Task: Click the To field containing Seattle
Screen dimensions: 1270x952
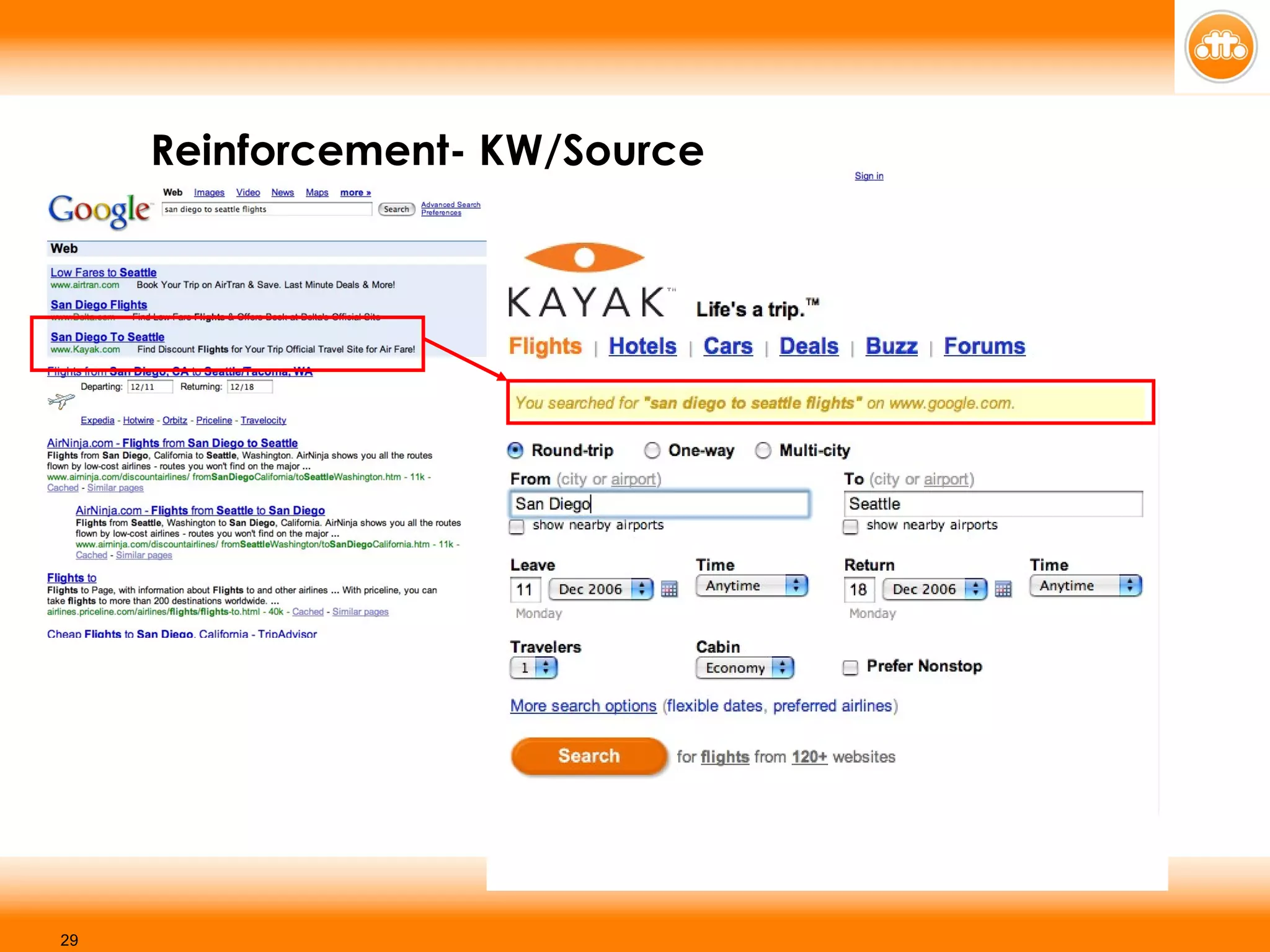Action: (x=993, y=504)
